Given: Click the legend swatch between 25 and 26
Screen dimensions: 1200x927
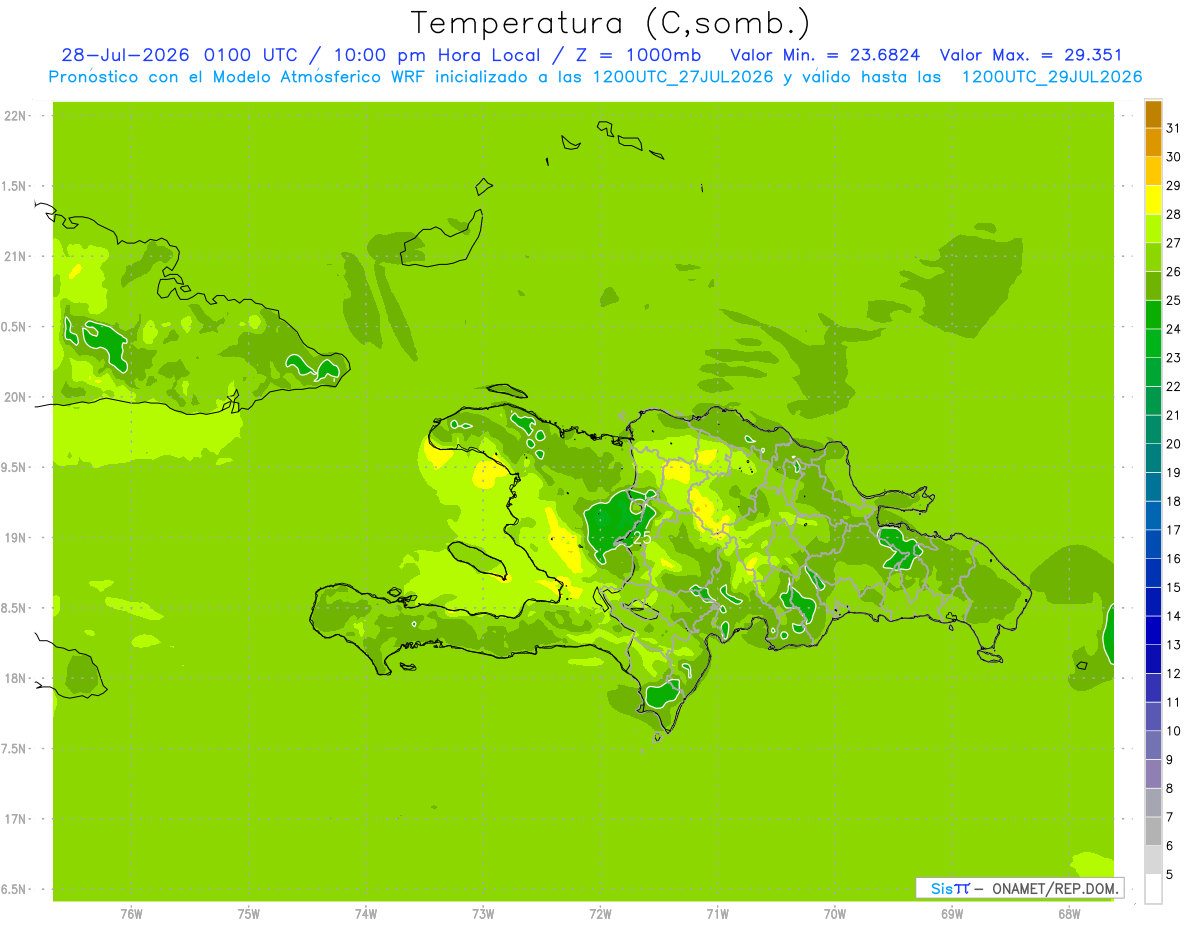Looking at the screenshot, I should pos(1153,286).
